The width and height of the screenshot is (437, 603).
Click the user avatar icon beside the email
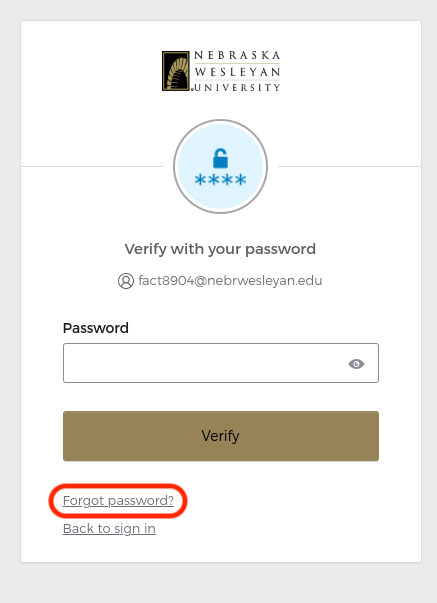click(x=126, y=281)
